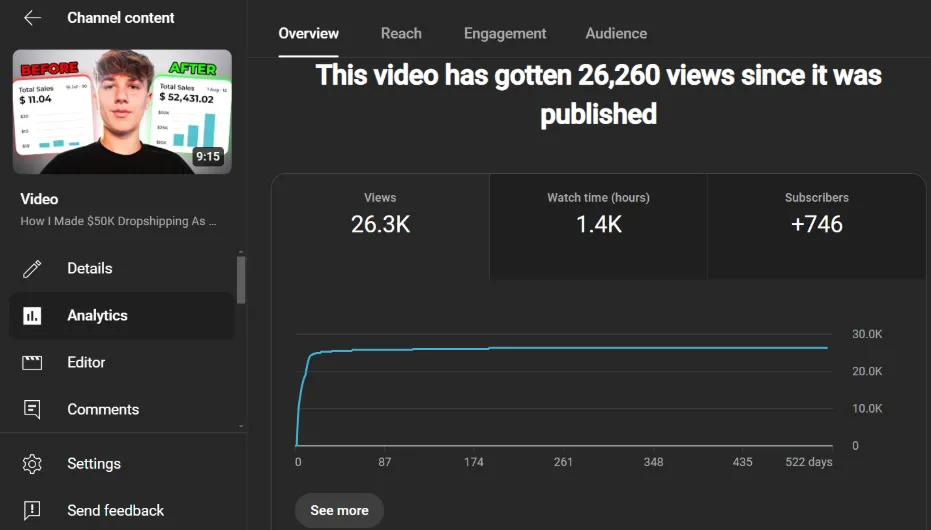Click the '522 days' axis label

(x=809, y=462)
